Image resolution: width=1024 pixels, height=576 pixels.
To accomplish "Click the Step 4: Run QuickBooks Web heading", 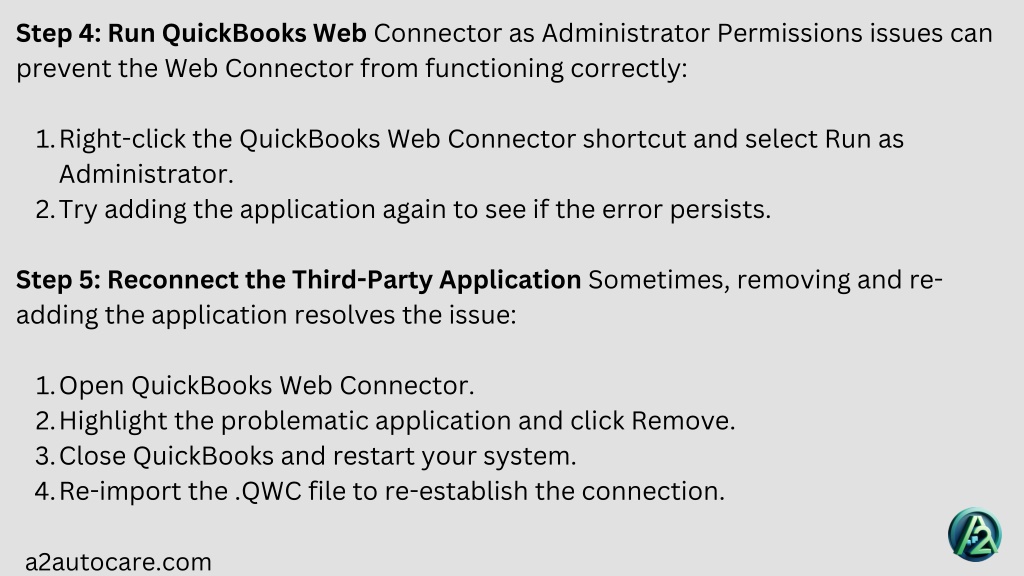I will click(191, 33).
